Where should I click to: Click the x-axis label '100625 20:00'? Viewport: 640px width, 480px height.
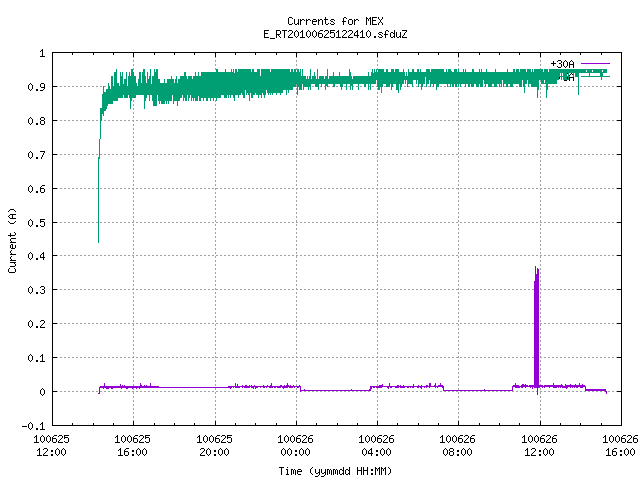click(214, 446)
